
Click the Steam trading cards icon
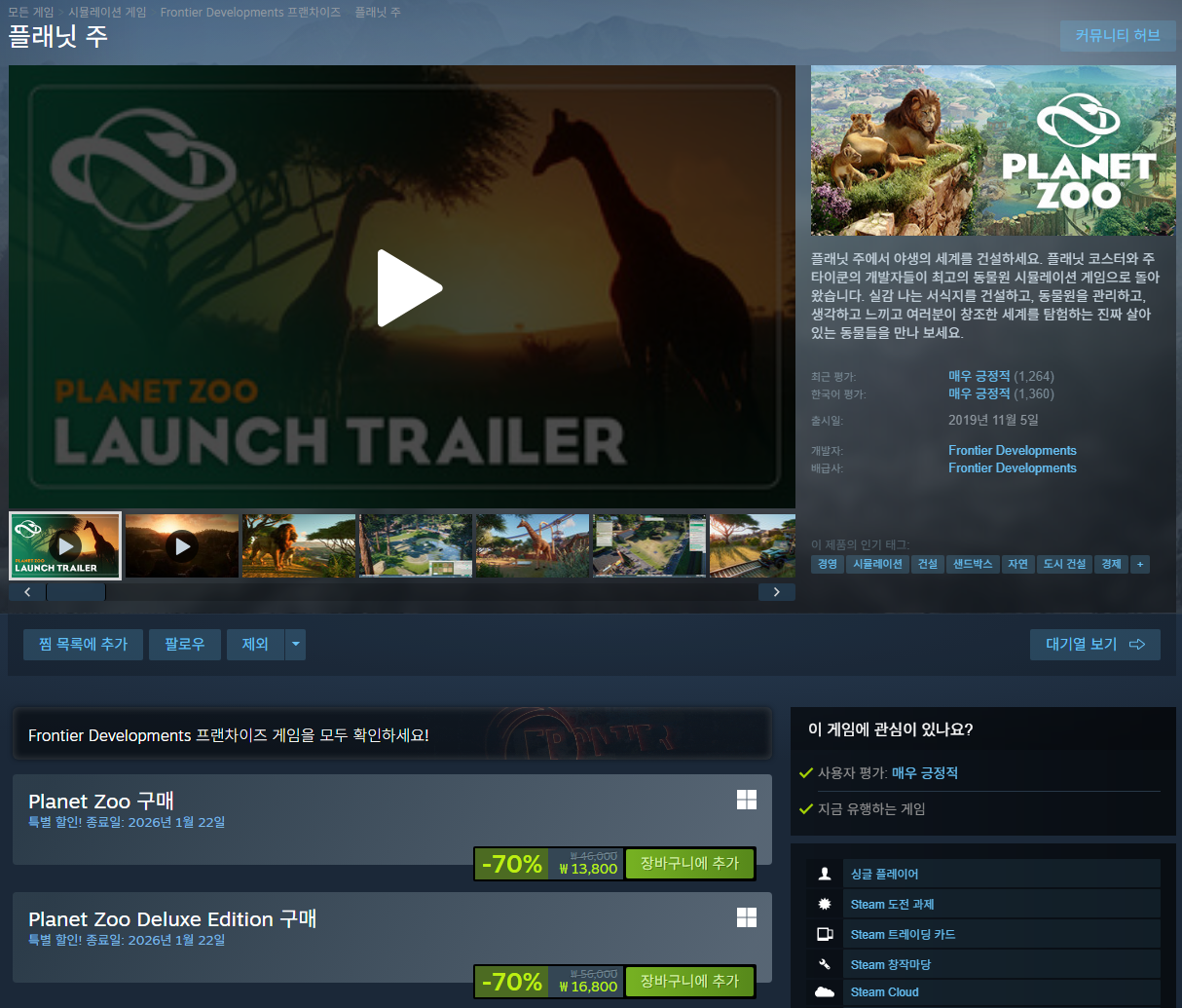pyautogui.click(x=825, y=934)
